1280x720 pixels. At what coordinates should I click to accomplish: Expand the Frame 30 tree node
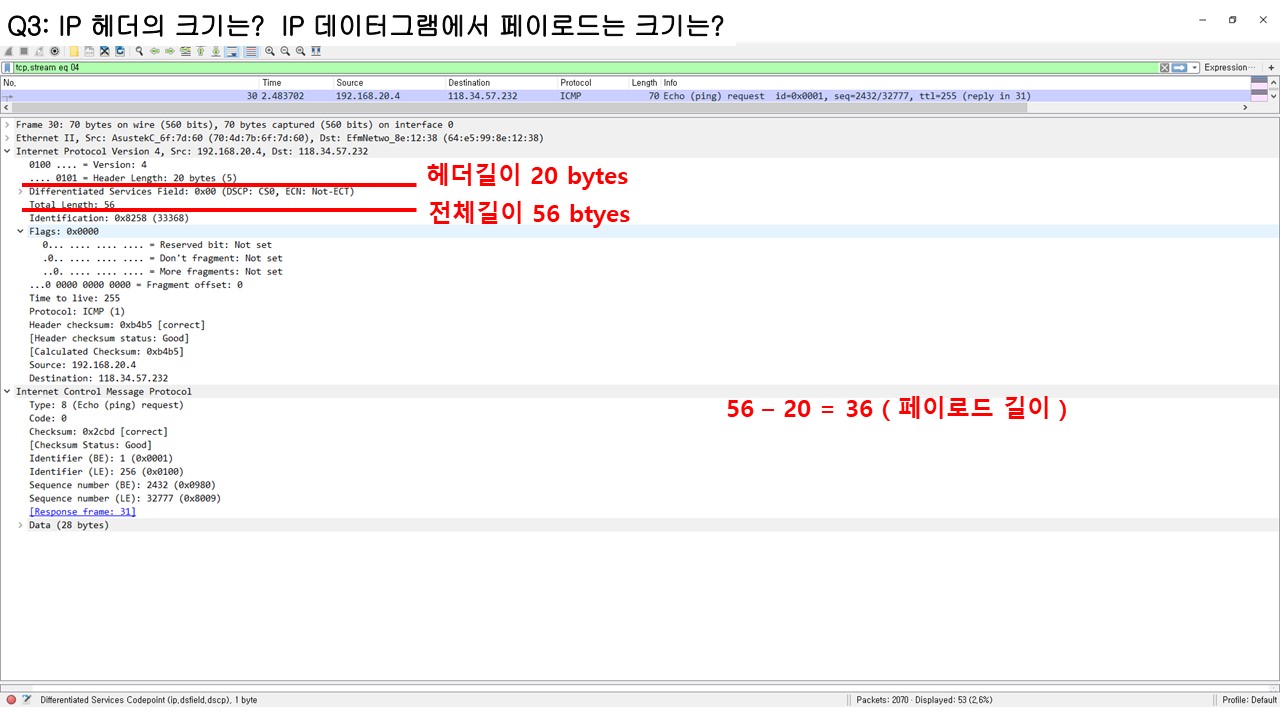coord(7,125)
